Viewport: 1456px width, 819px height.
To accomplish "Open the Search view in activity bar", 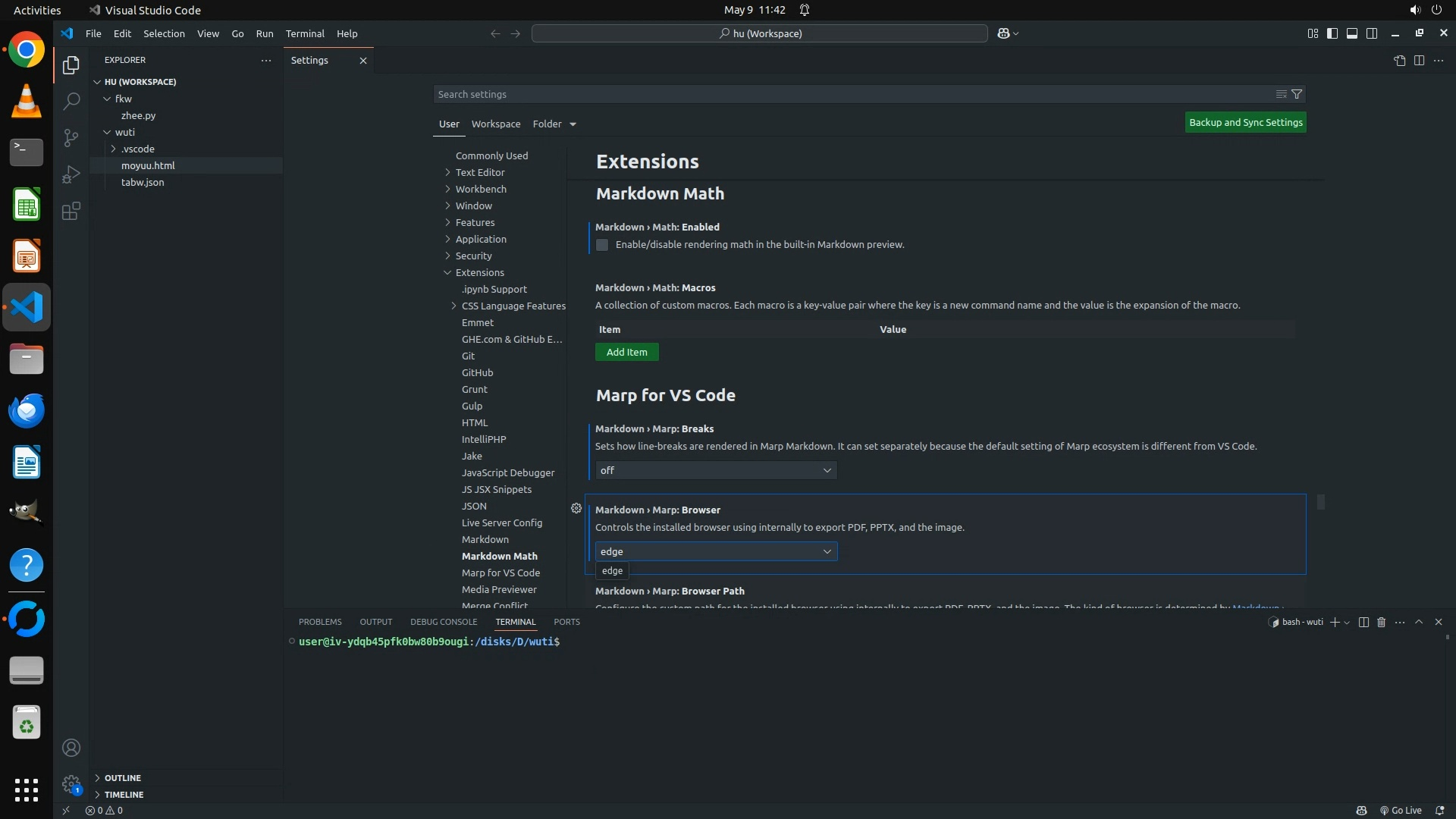I will [71, 101].
